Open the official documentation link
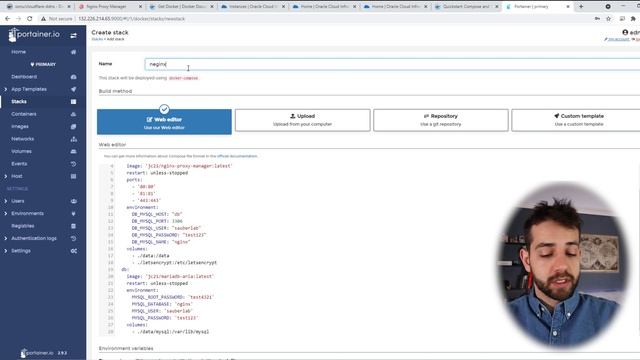Image resolution: width=640 pixels, height=360 pixels. 237,156
